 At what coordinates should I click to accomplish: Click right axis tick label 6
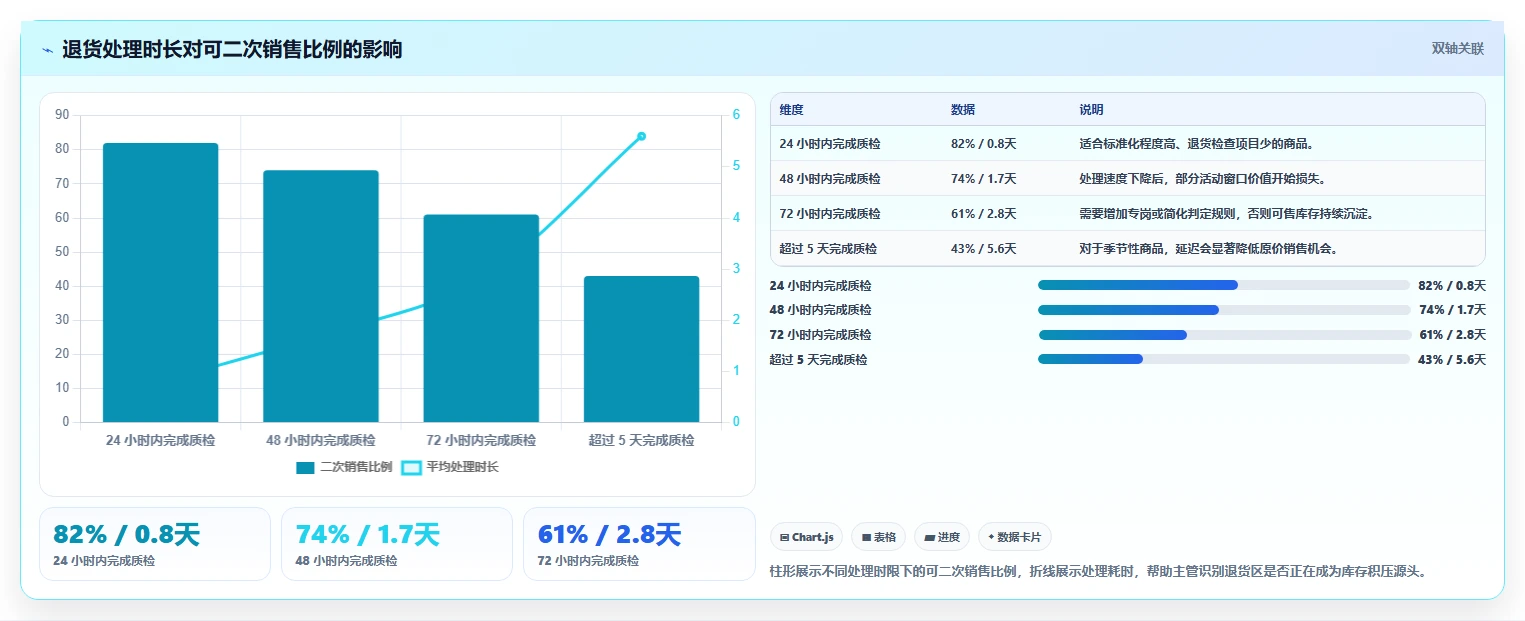click(x=736, y=115)
